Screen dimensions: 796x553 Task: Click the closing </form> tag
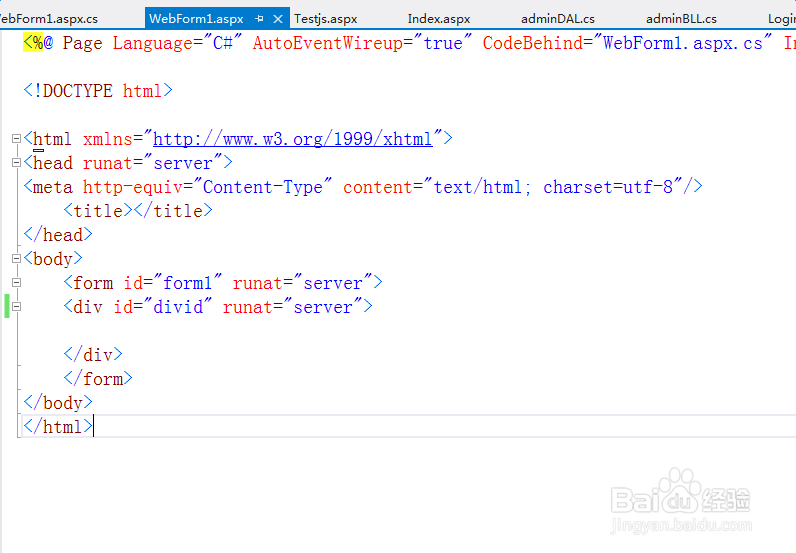click(x=98, y=378)
